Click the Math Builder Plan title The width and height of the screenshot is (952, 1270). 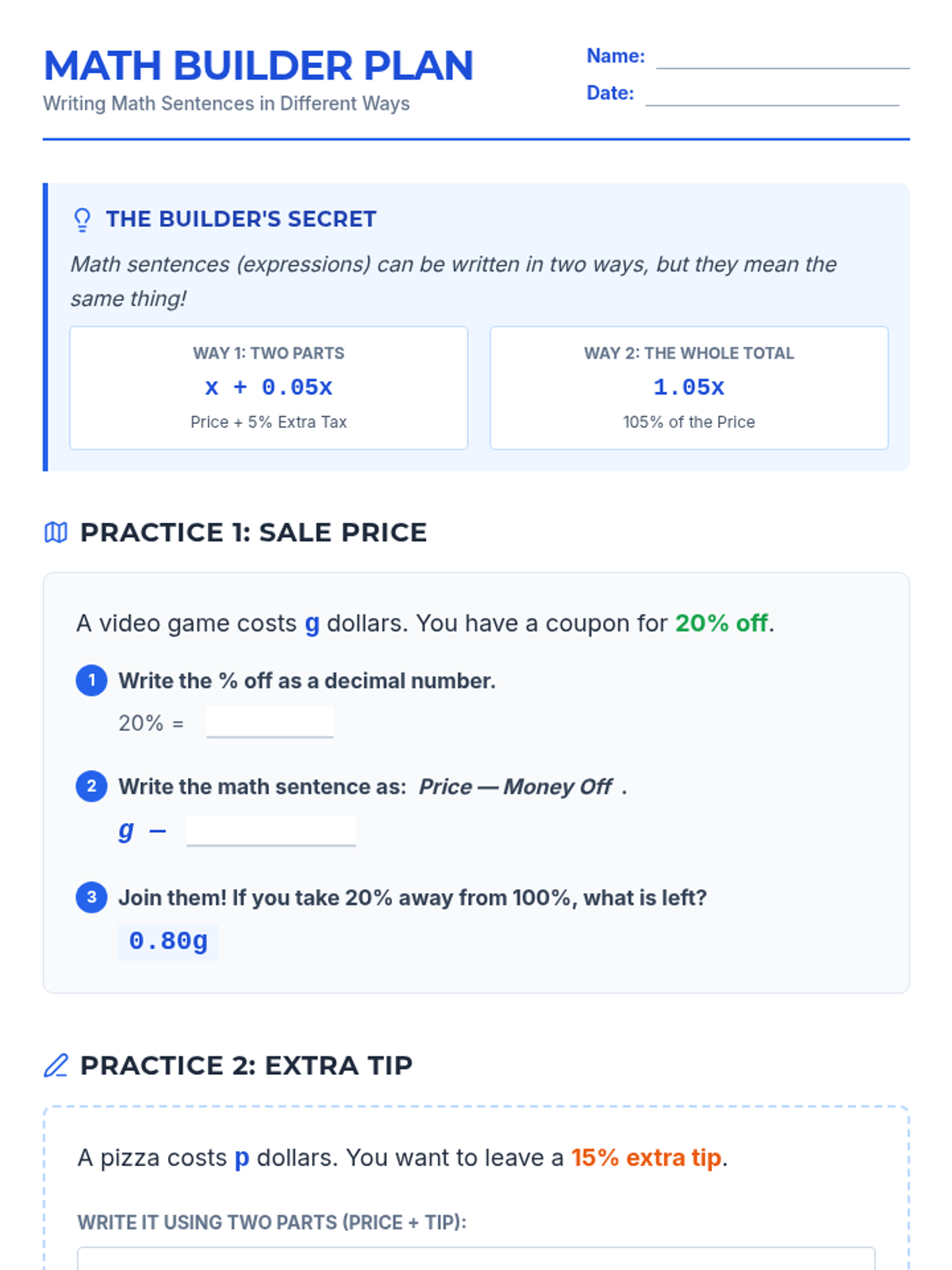(x=259, y=66)
